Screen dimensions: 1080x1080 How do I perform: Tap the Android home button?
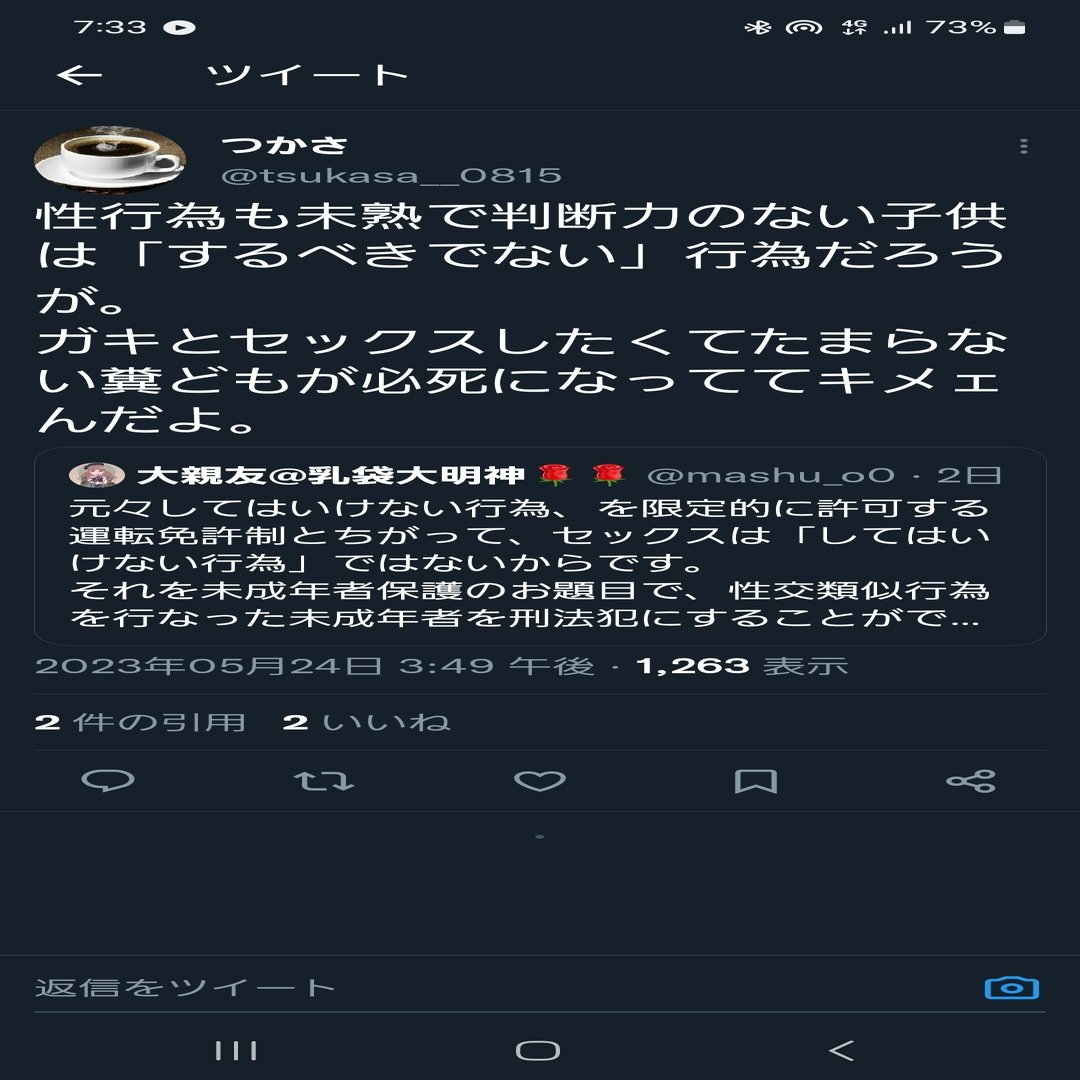(538, 1050)
